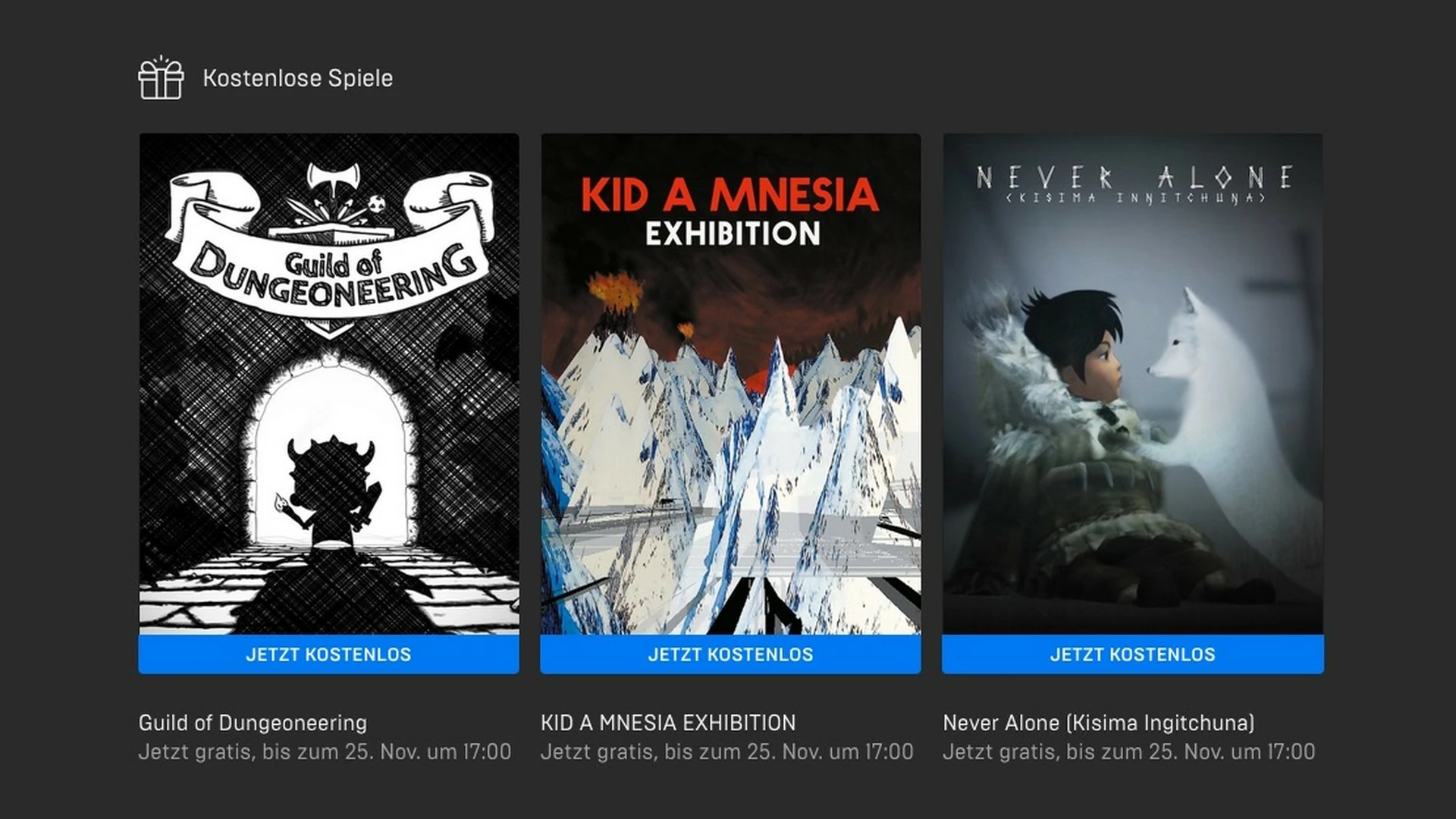Select the Guild of Dungeoneering cover art
Screen dimensions: 1456x819
pyautogui.click(x=329, y=384)
